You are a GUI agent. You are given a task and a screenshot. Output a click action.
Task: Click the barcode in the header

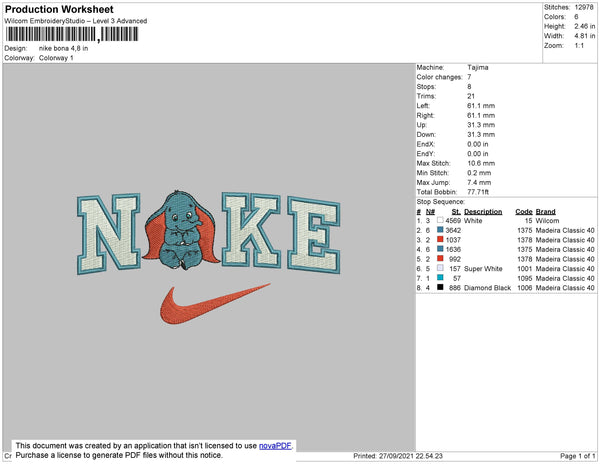[72, 34]
